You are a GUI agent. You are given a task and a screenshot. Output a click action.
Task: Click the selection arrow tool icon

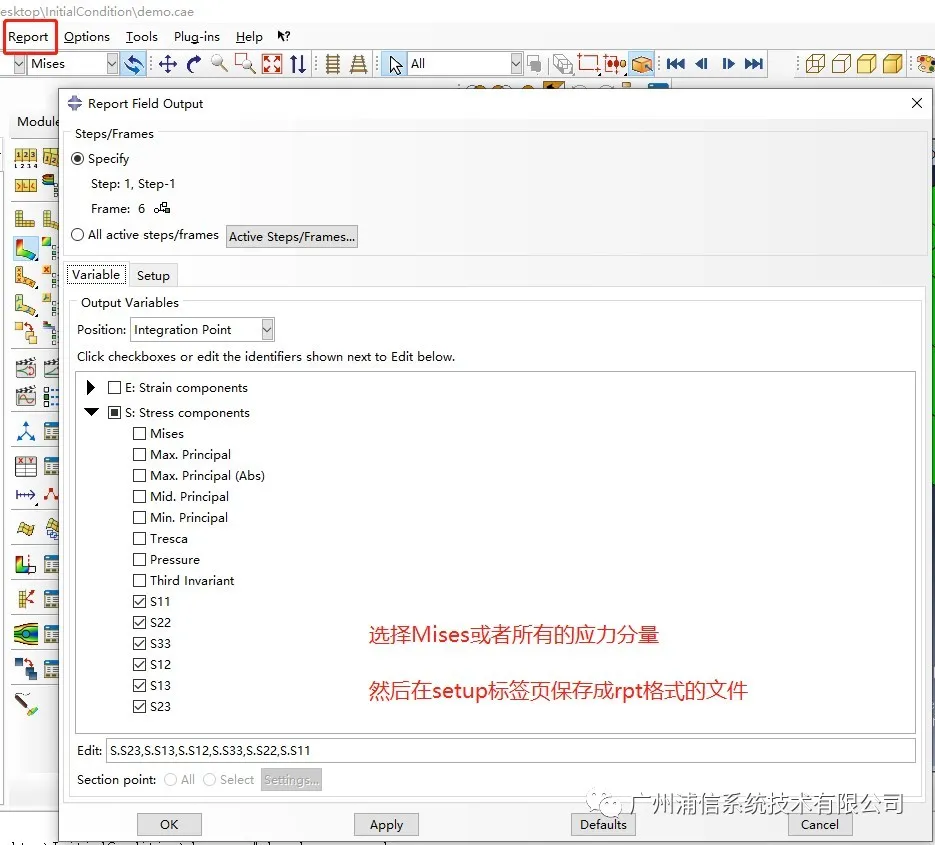click(x=395, y=64)
